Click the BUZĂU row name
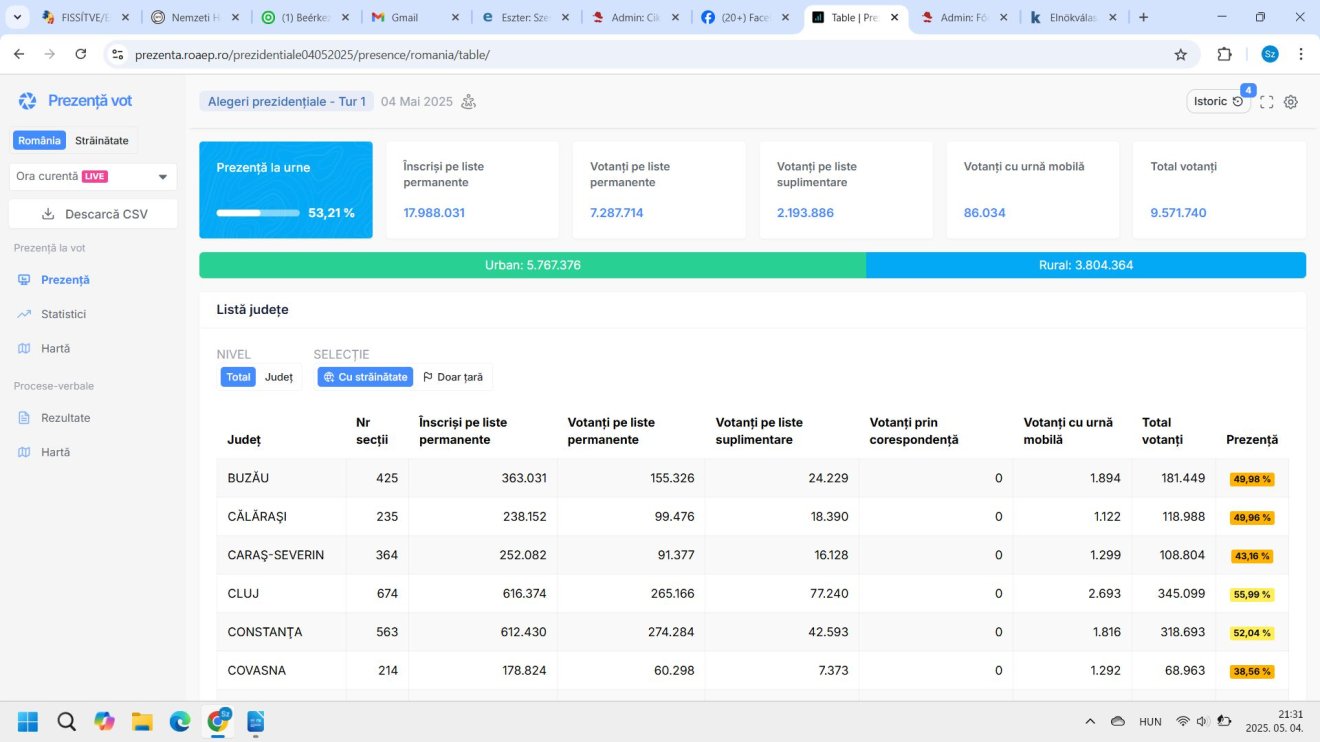This screenshot has height=742, width=1320. (248, 478)
